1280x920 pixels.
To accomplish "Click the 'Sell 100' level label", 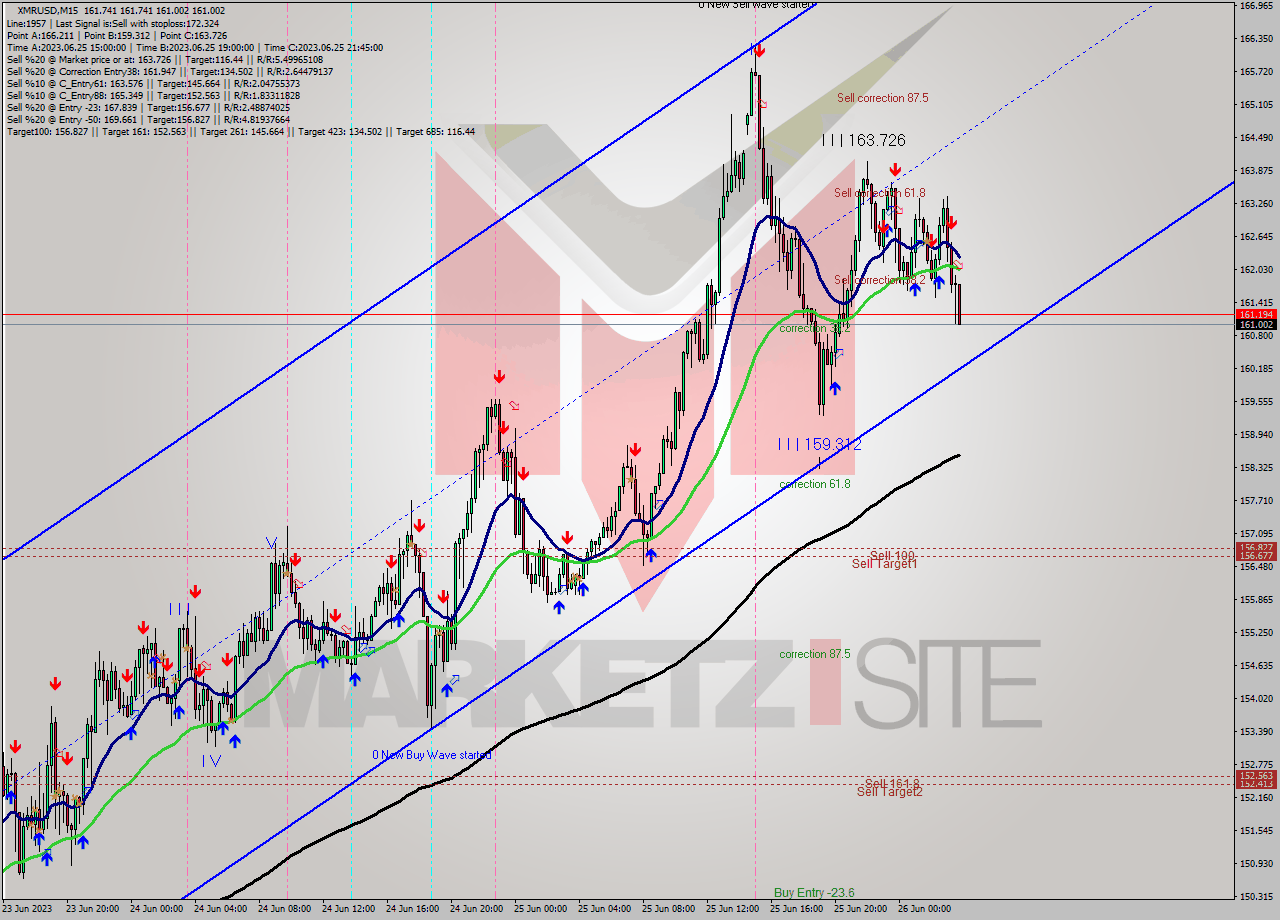I will pos(892,555).
